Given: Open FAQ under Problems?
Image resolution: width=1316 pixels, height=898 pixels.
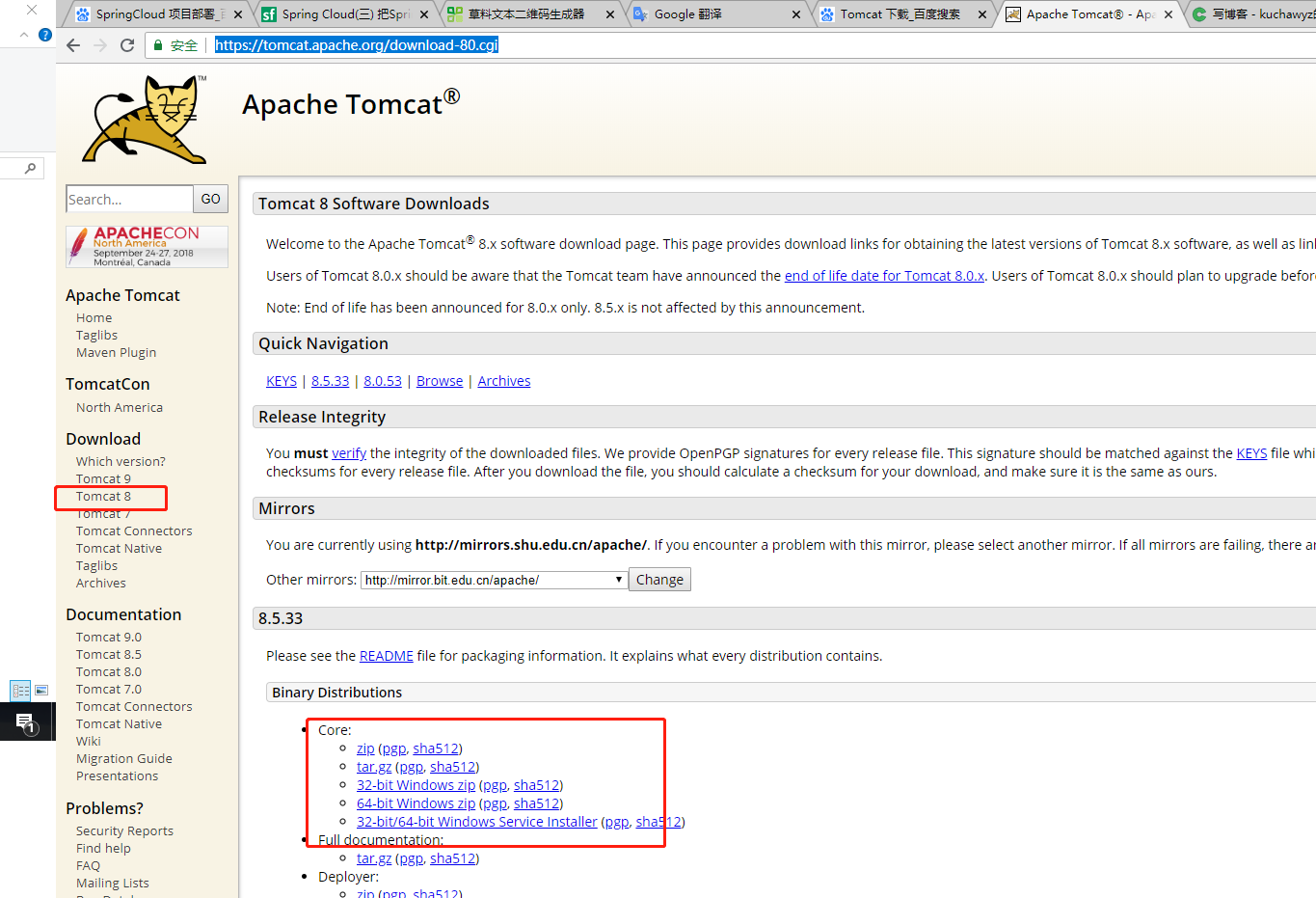Looking at the screenshot, I should [88, 866].
